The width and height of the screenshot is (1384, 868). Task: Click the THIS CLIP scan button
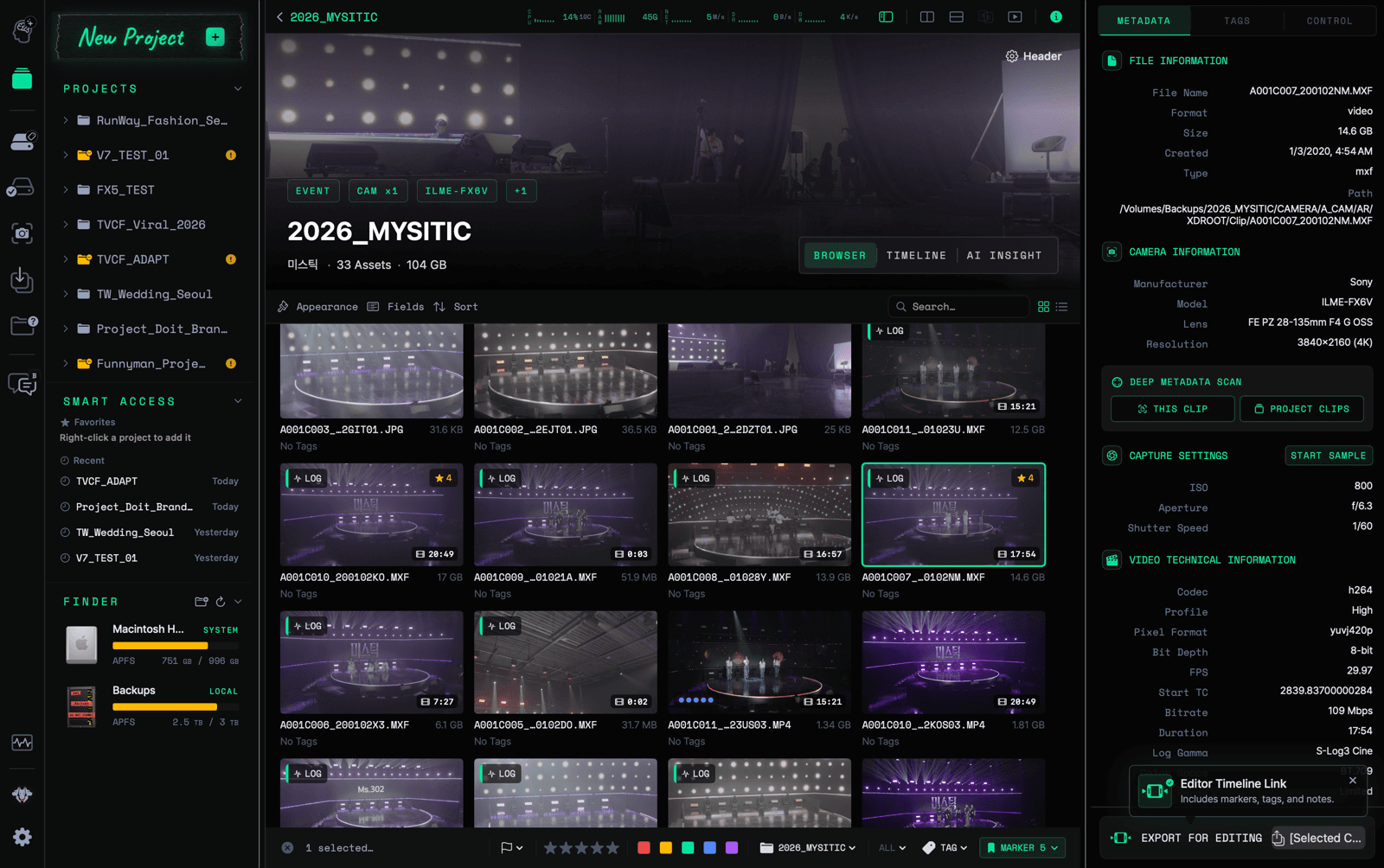[x=1172, y=409]
